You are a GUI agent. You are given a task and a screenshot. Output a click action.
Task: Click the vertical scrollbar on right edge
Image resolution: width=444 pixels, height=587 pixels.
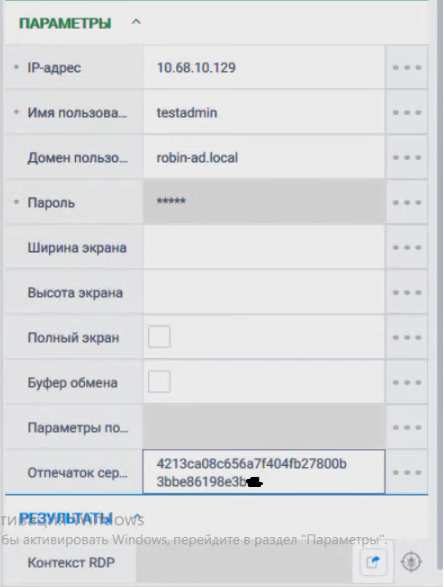pos(440,285)
